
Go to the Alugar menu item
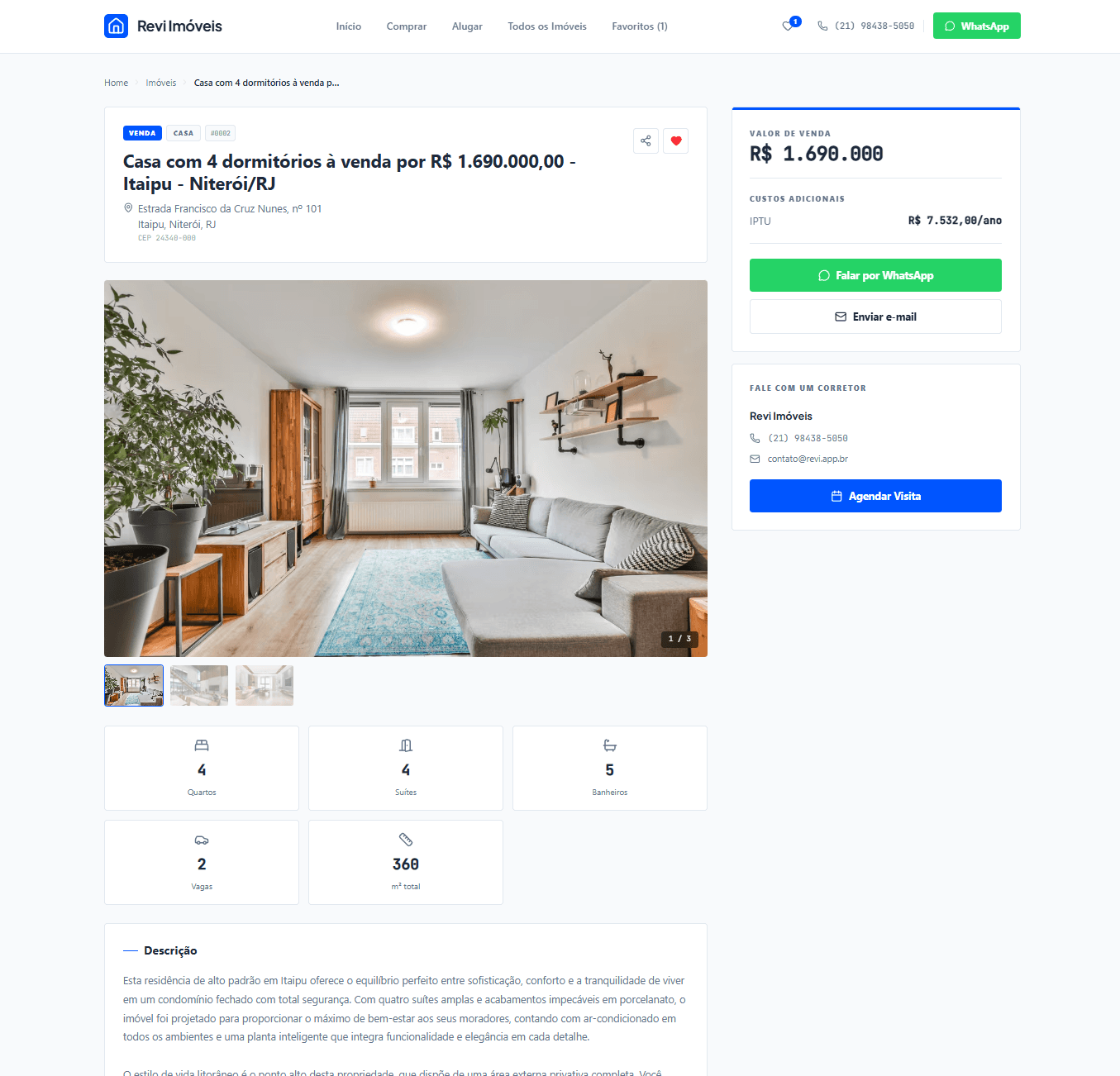coord(467,26)
